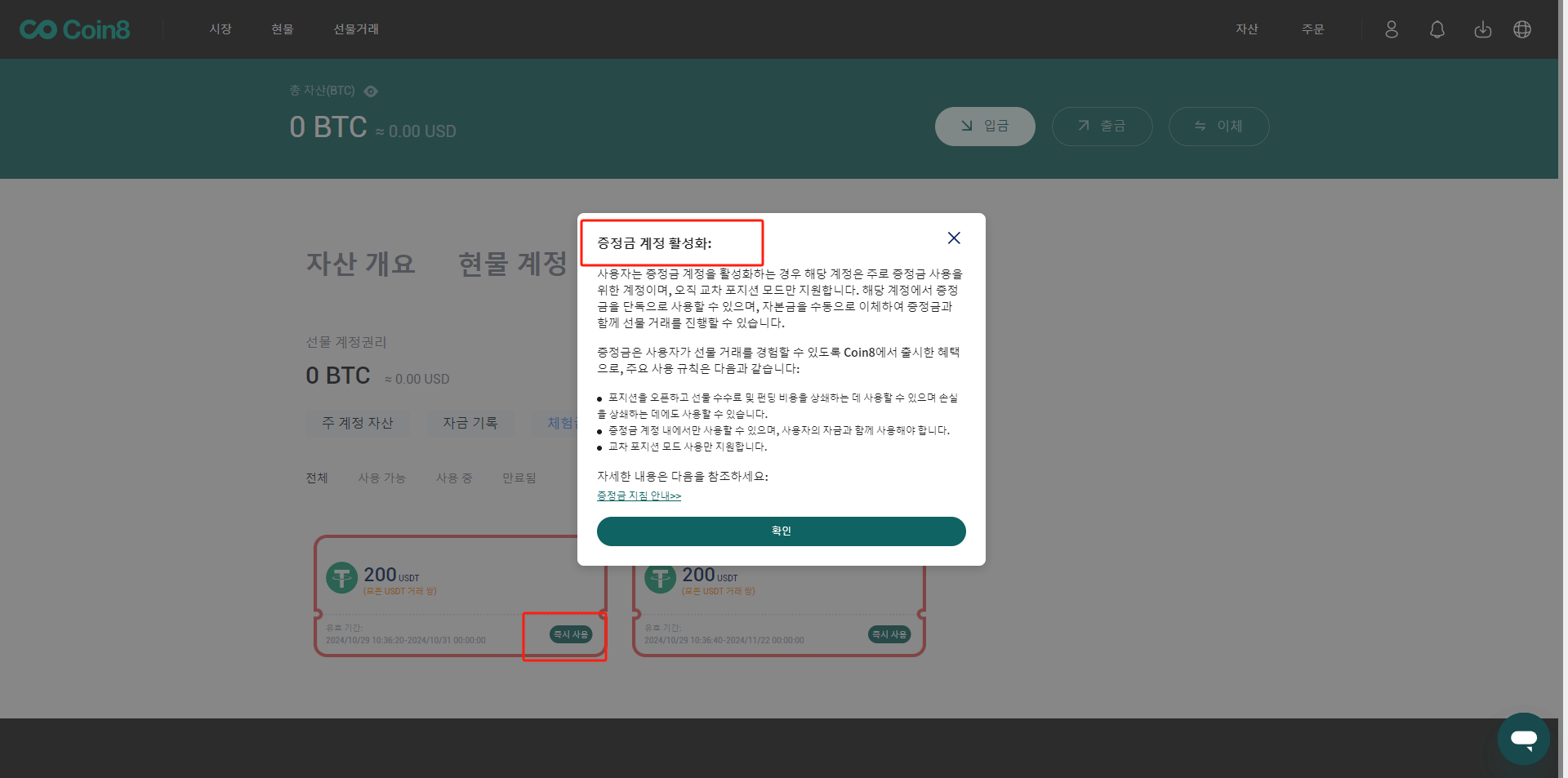This screenshot has width=1568, height=778.
Task: Open the 선물거래 menu
Action: pos(356,29)
